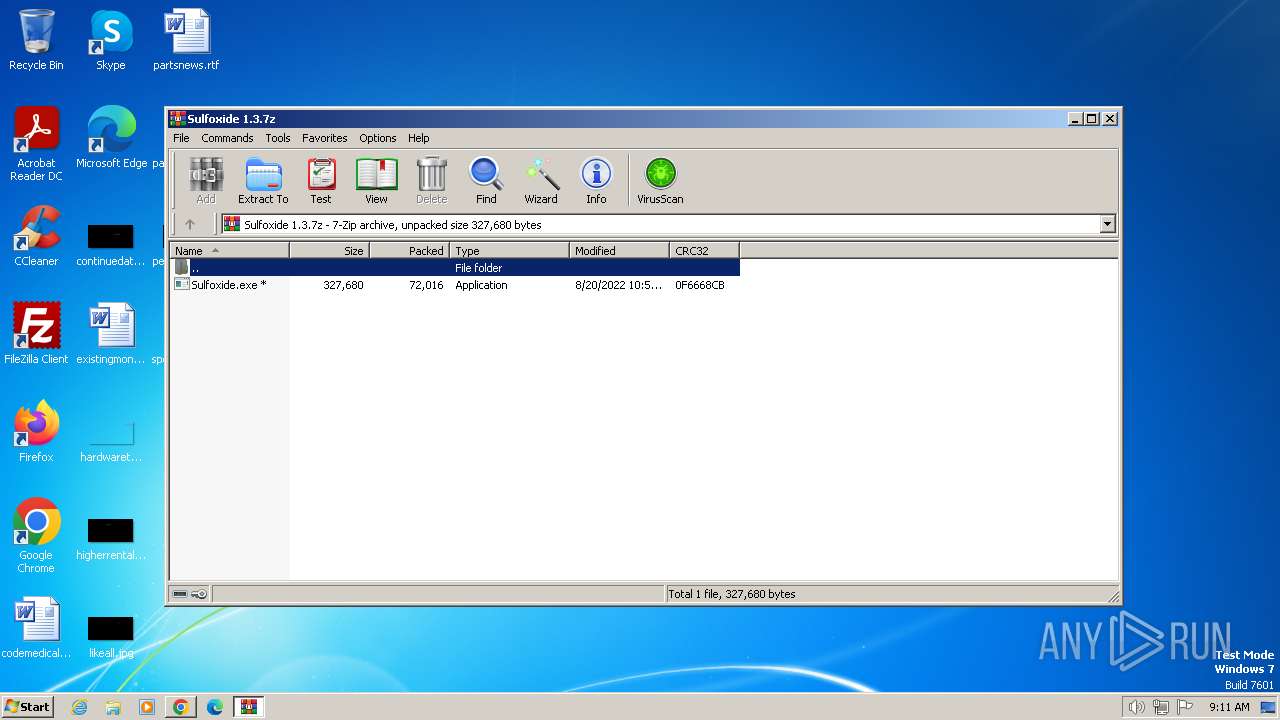
Task: Sort by Type column header
Action: click(510, 251)
